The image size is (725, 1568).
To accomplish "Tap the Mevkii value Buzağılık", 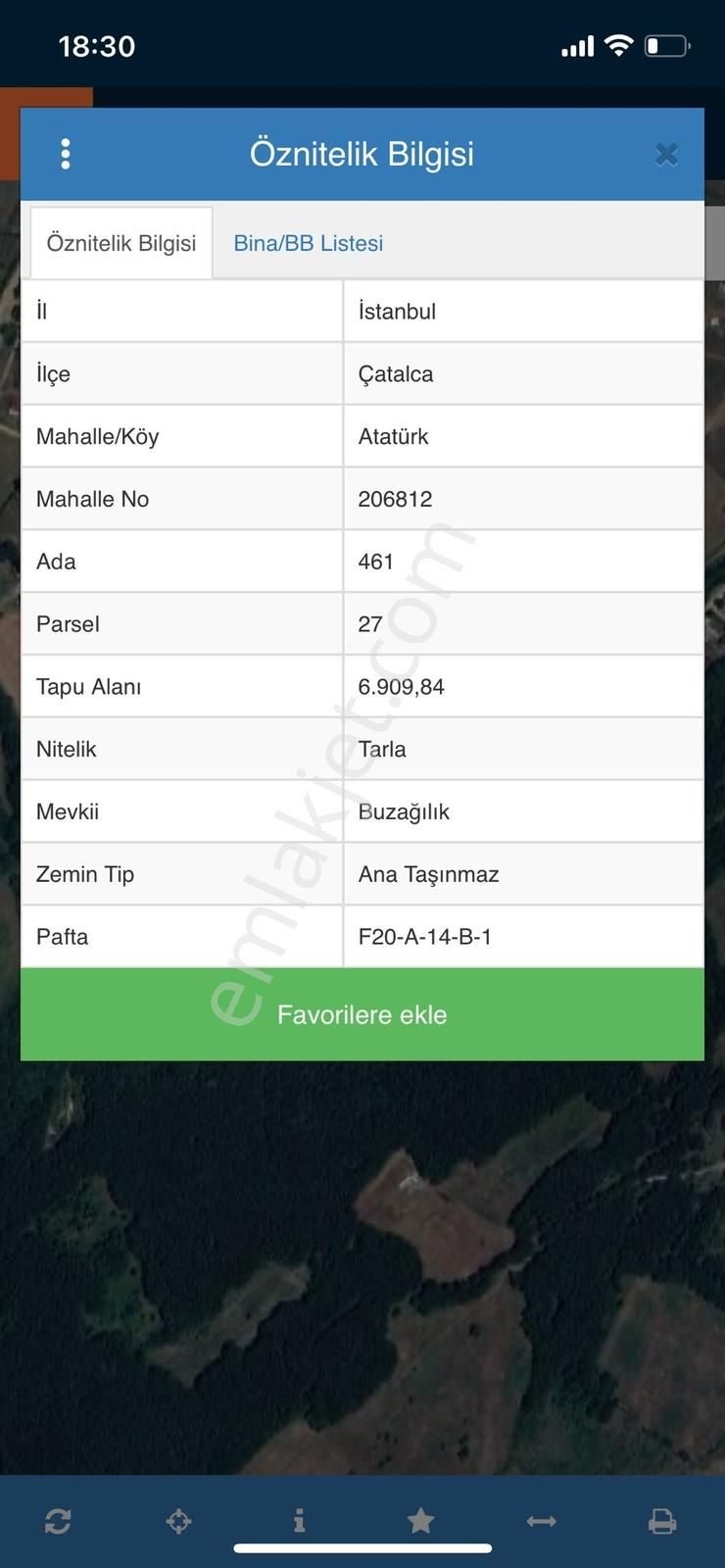I will pyautogui.click(x=404, y=811).
